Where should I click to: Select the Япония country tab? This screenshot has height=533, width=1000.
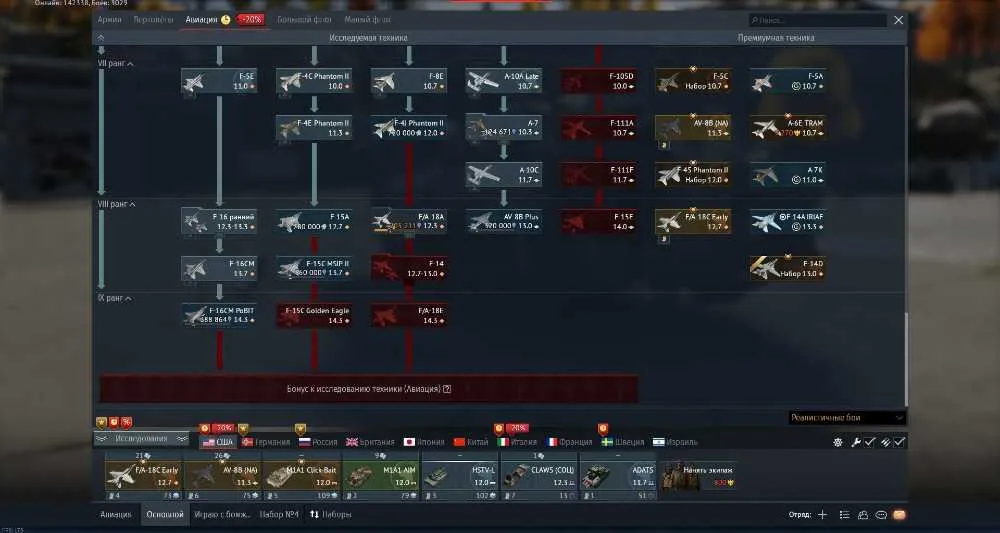click(x=425, y=442)
